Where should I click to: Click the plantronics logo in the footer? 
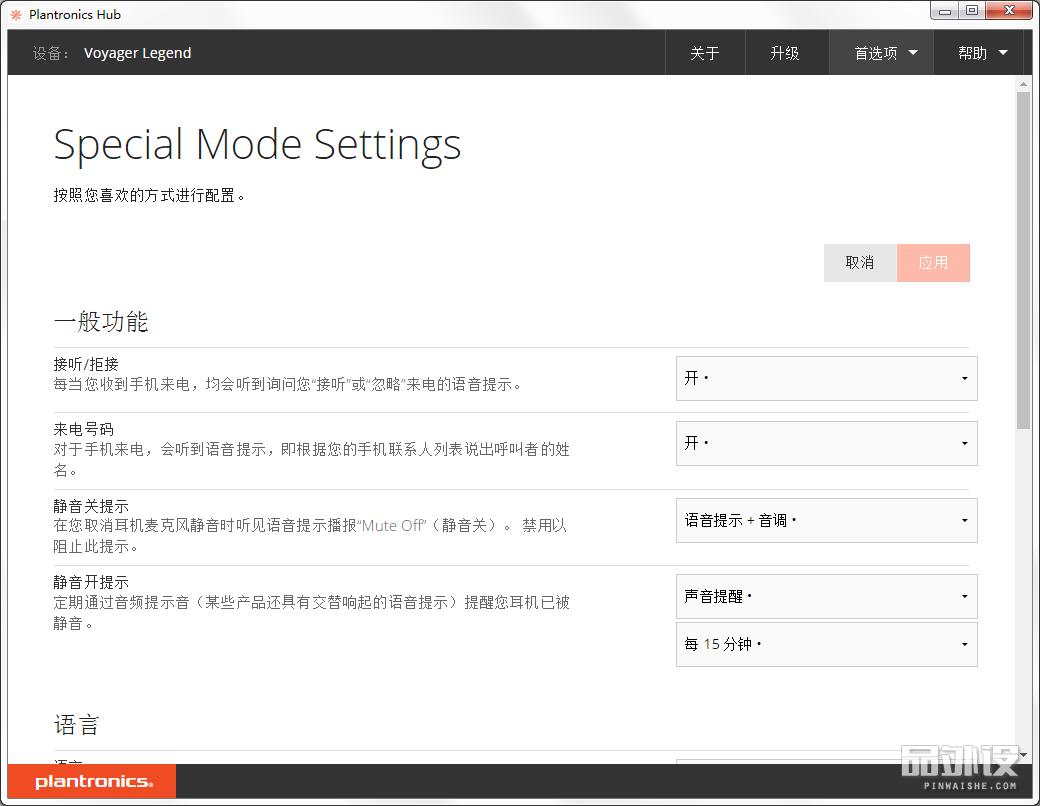tap(92, 782)
